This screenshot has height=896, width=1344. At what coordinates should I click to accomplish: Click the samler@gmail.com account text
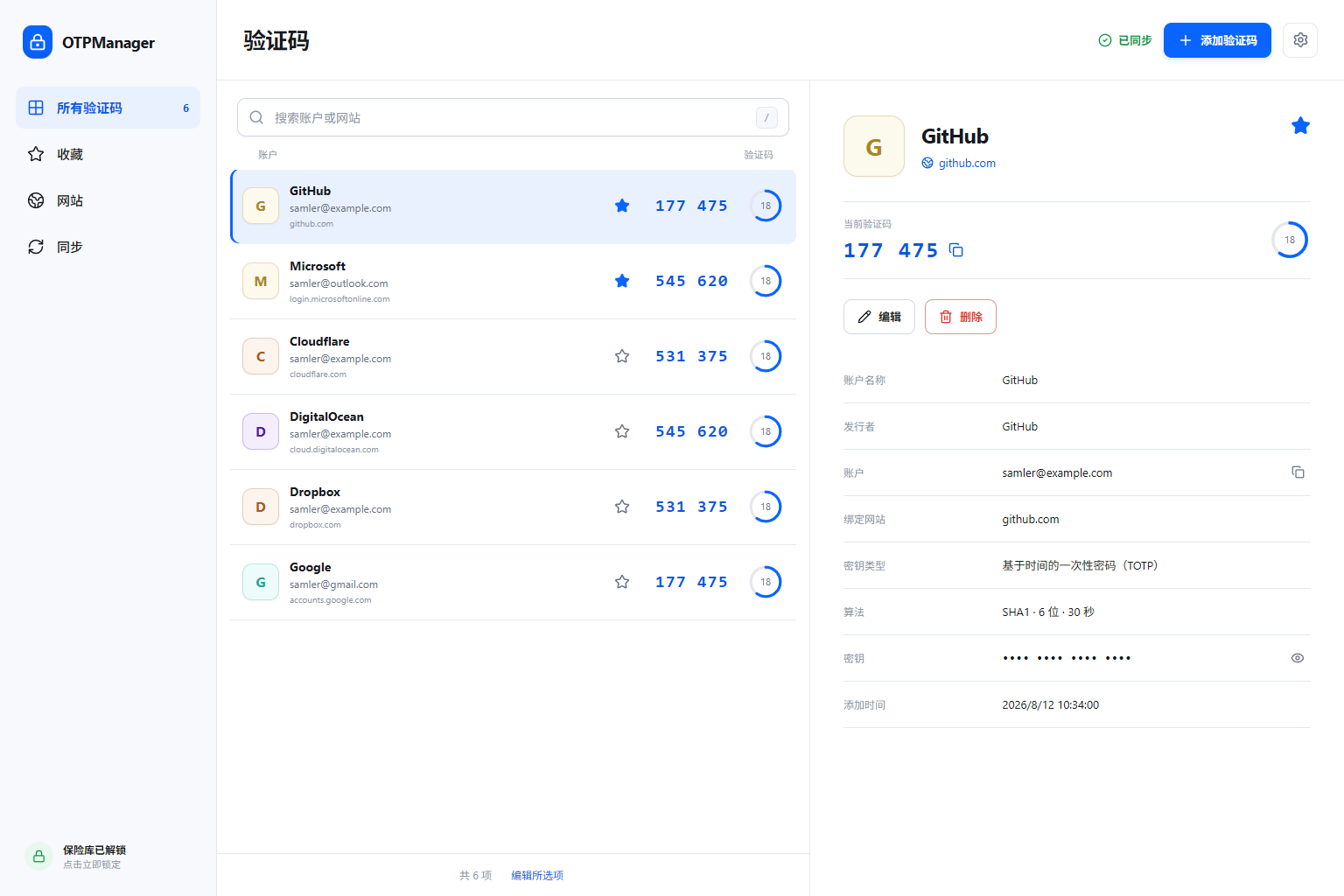333,584
